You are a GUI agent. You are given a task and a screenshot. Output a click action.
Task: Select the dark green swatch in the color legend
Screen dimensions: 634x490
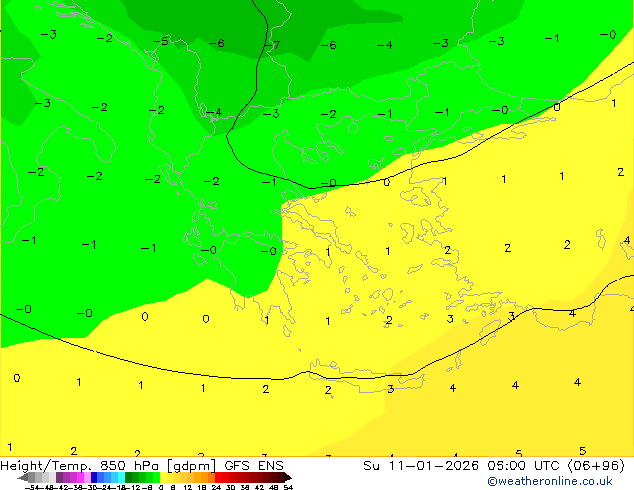point(129,477)
